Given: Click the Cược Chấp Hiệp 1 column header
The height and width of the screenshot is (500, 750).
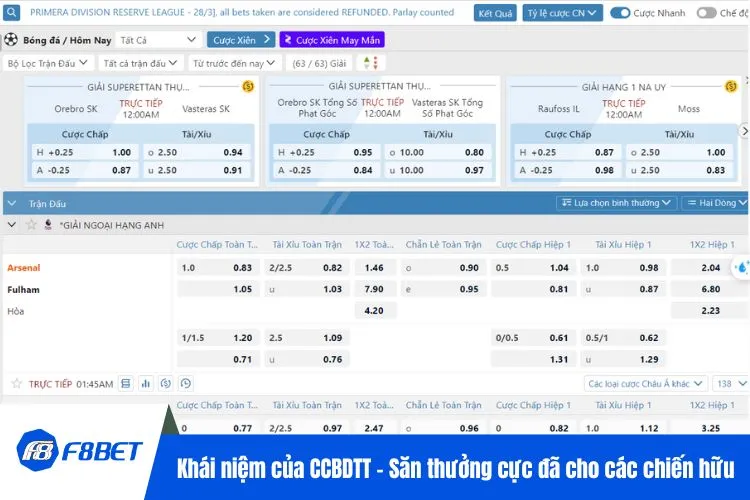Looking at the screenshot, I should tap(533, 244).
